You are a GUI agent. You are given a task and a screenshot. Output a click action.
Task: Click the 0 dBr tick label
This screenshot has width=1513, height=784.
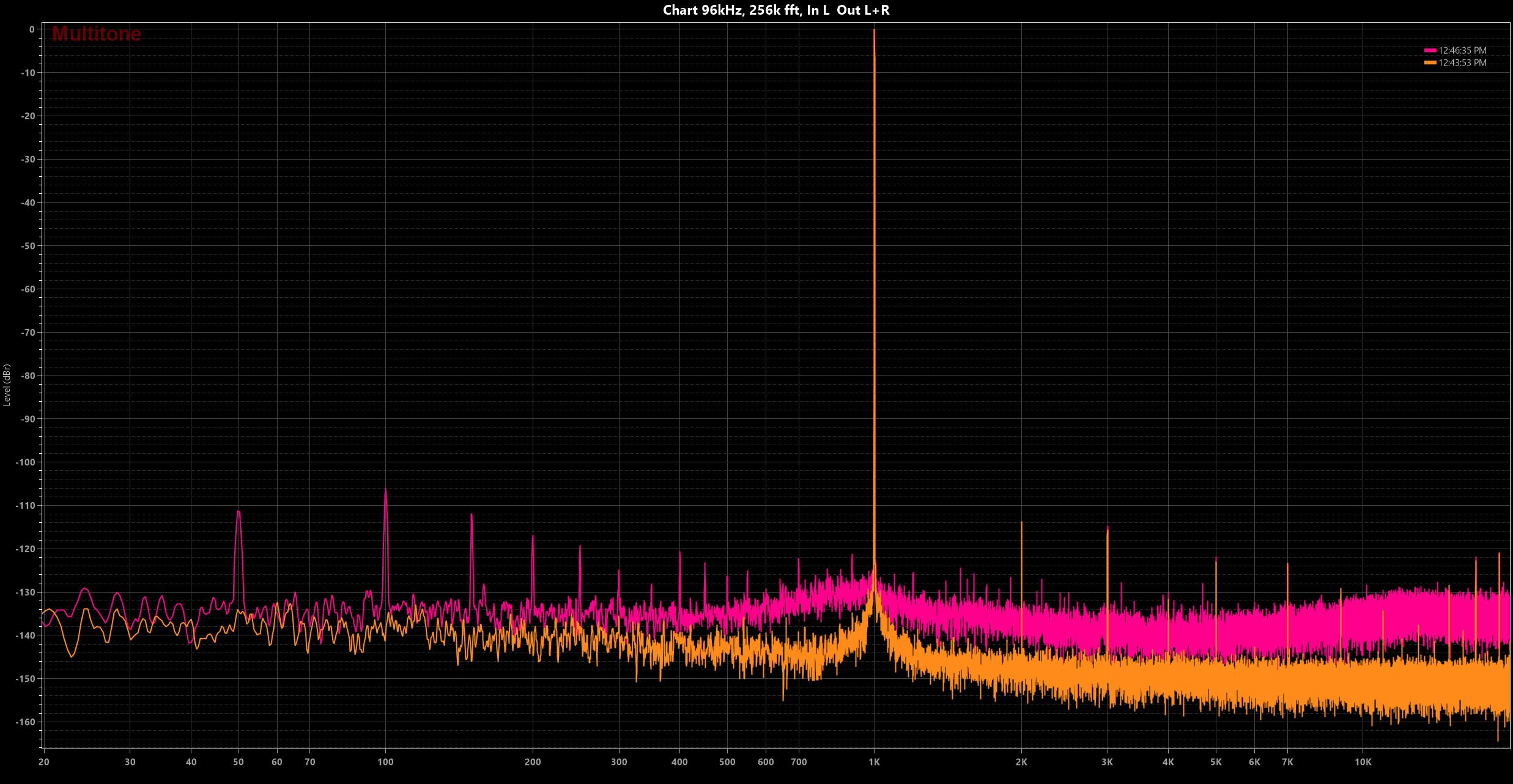(x=32, y=29)
